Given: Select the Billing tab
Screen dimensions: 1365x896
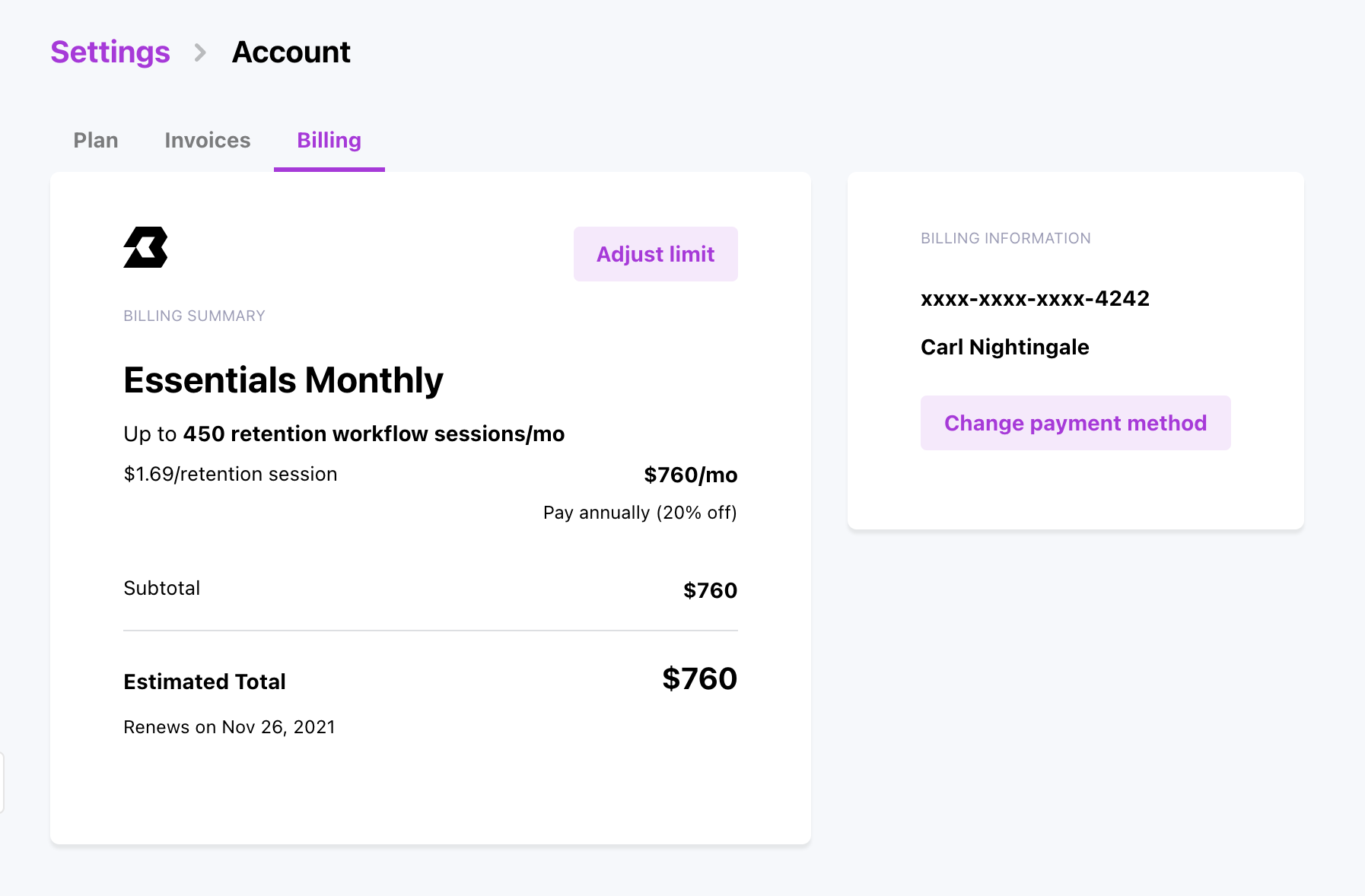Looking at the screenshot, I should [x=329, y=141].
